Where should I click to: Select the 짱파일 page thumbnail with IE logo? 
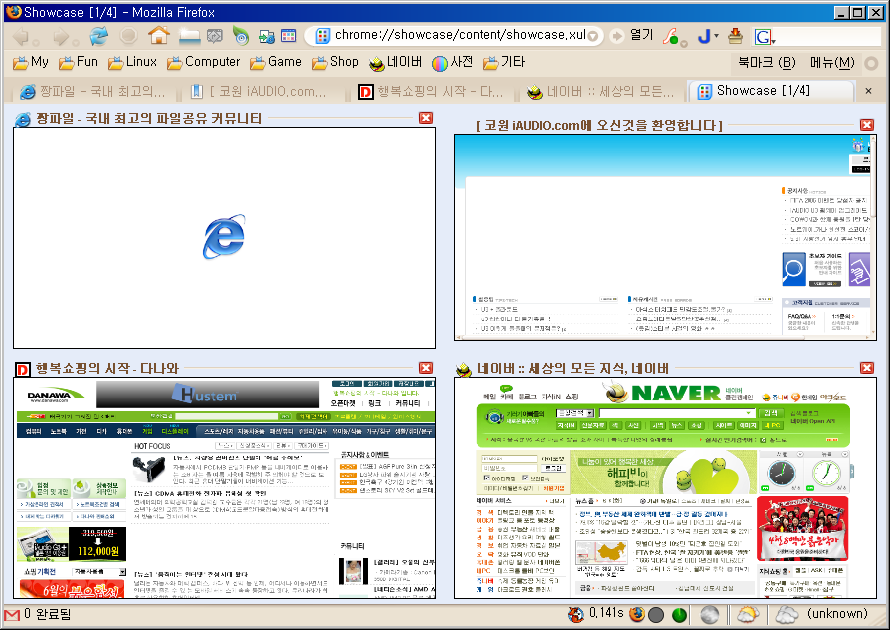[224, 238]
